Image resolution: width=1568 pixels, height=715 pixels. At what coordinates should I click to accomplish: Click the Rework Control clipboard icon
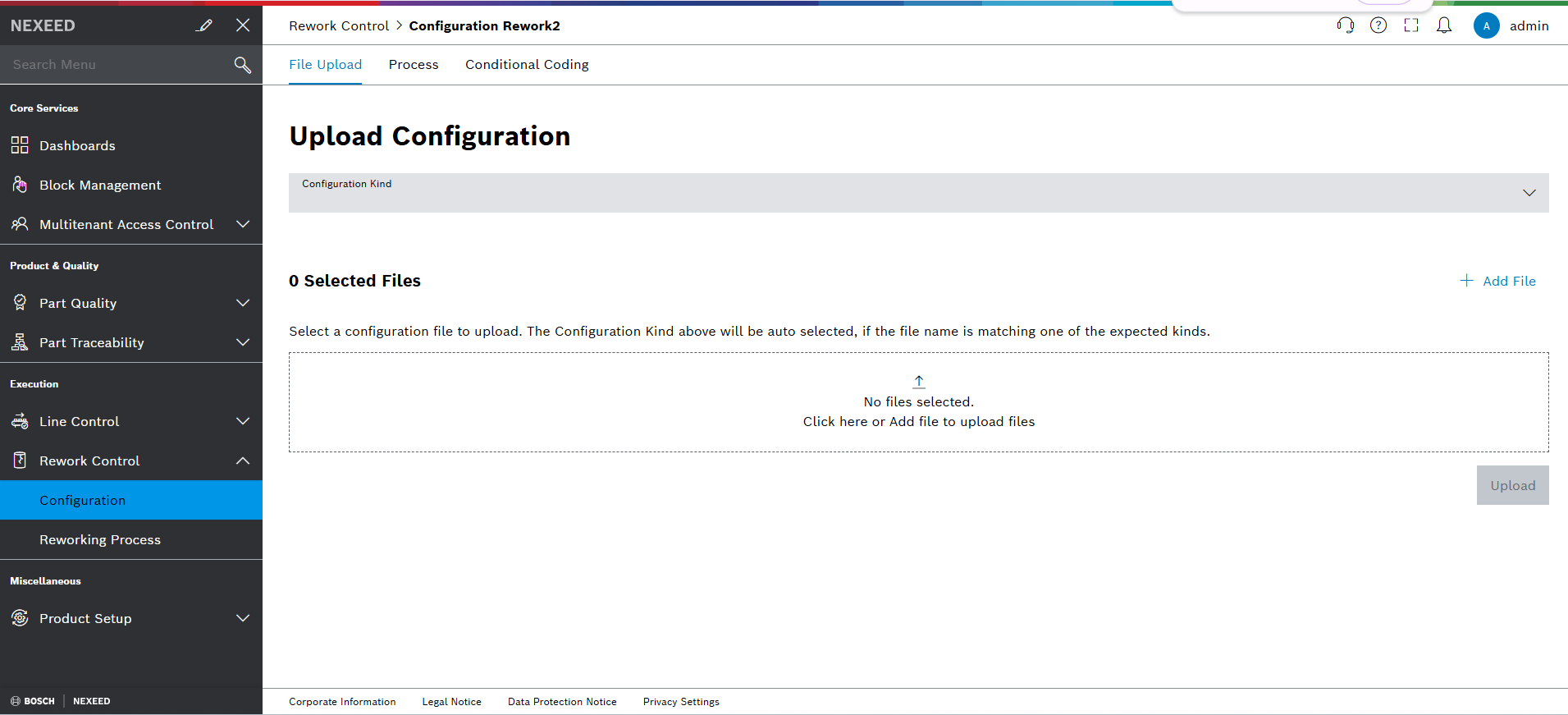pyautogui.click(x=20, y=461)
